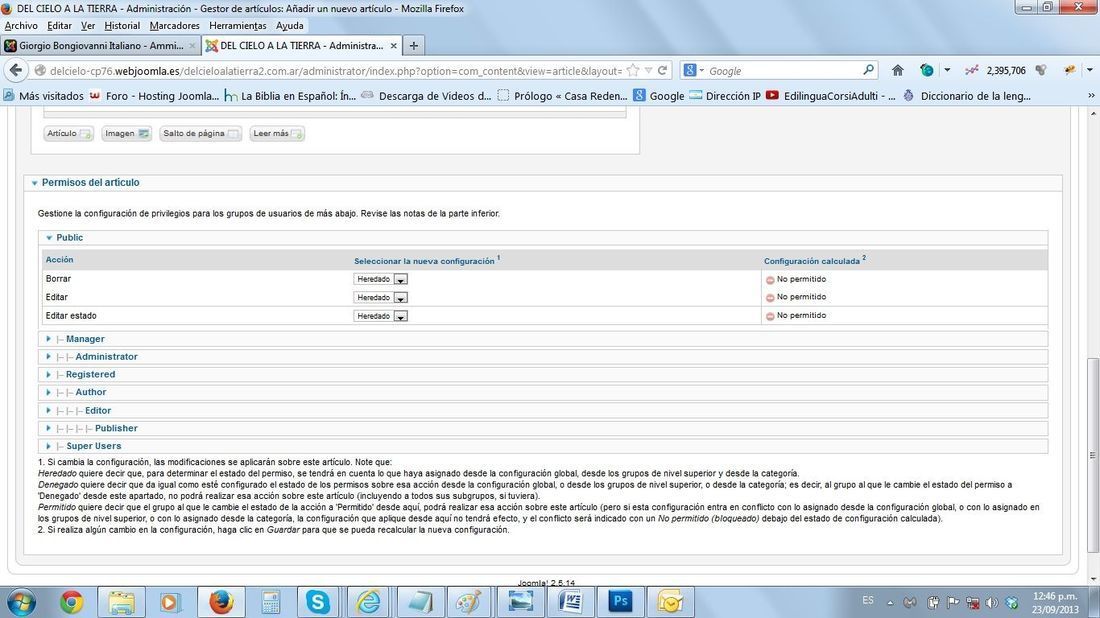1100x618 pixels.
Task: Click the Firefox home button
Action: (897, 70)
